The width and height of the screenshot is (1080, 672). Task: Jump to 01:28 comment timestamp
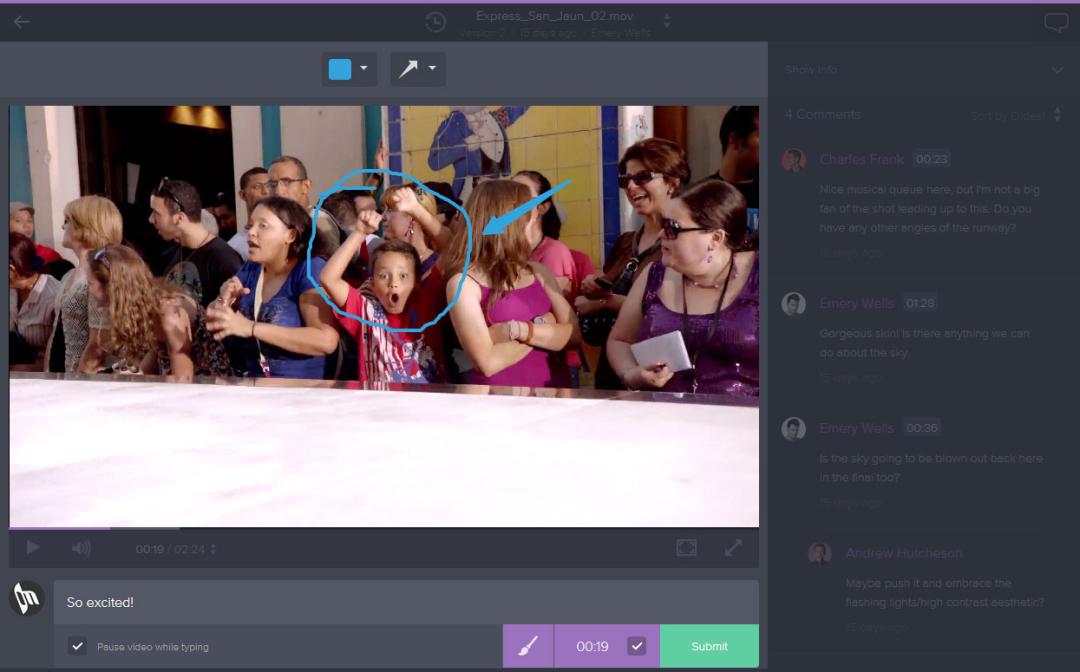click(x=919, y=303)
